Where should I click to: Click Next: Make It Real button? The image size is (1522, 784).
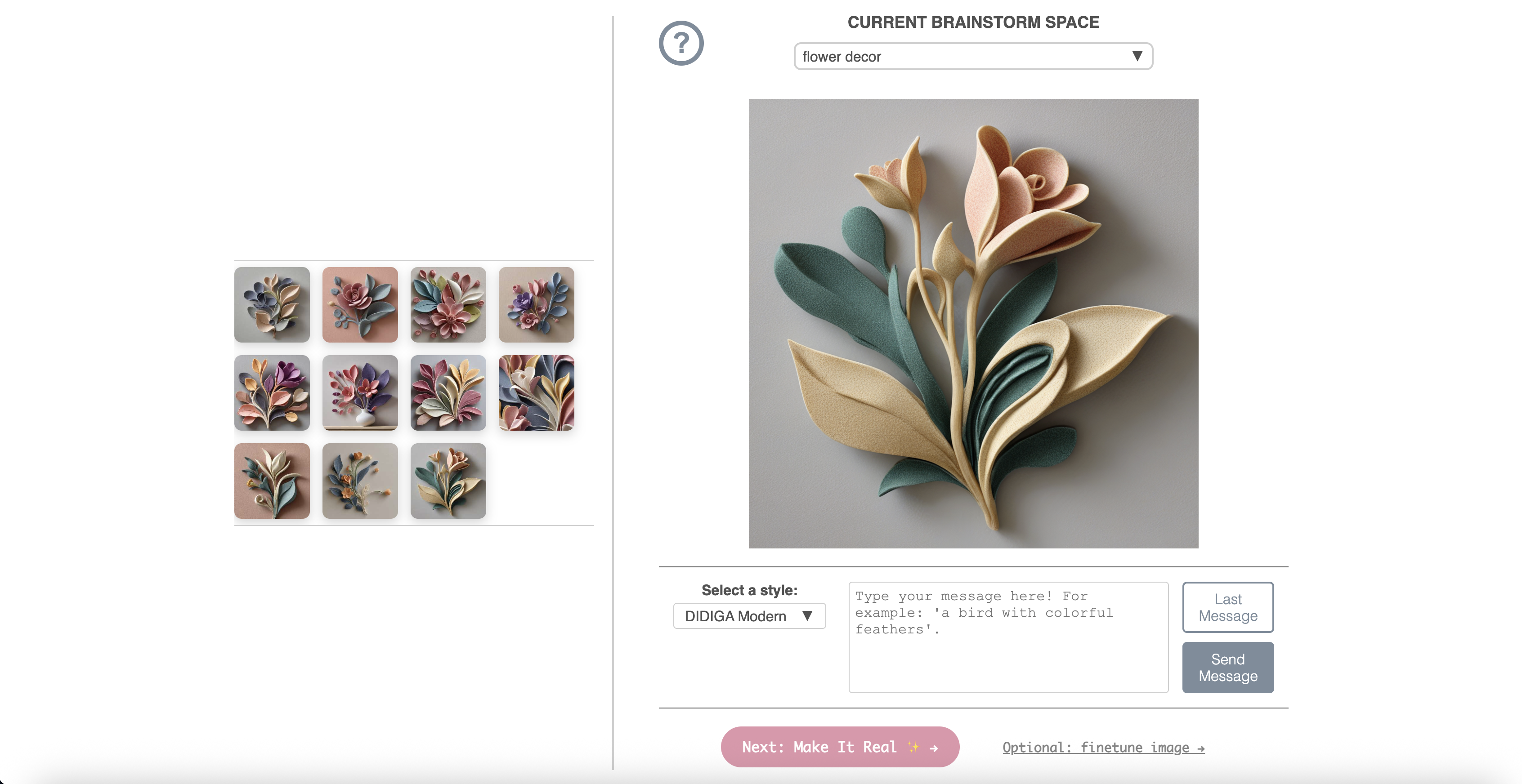point(840,747)
